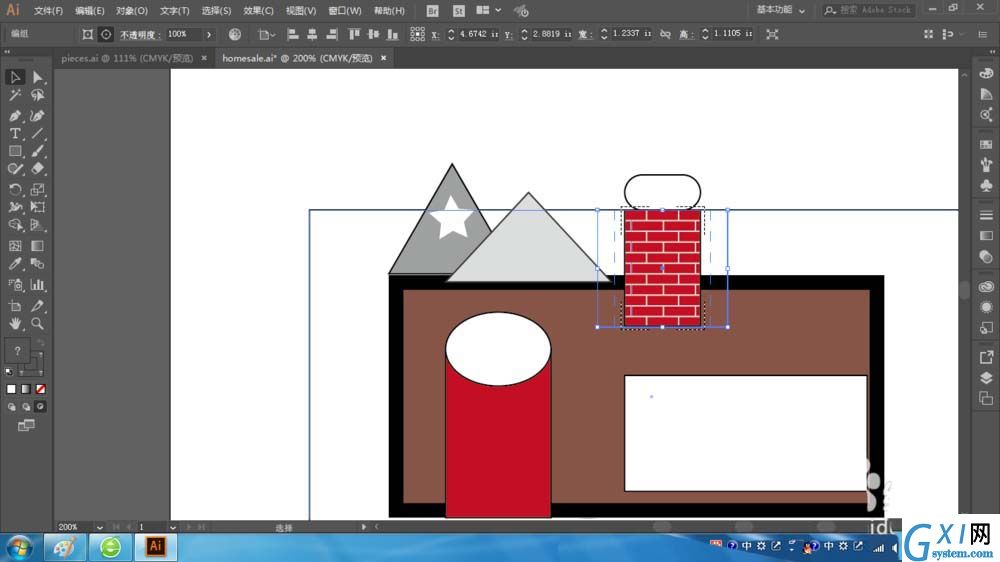
Task: Click the width 1.2337 field
Action: 631,34
